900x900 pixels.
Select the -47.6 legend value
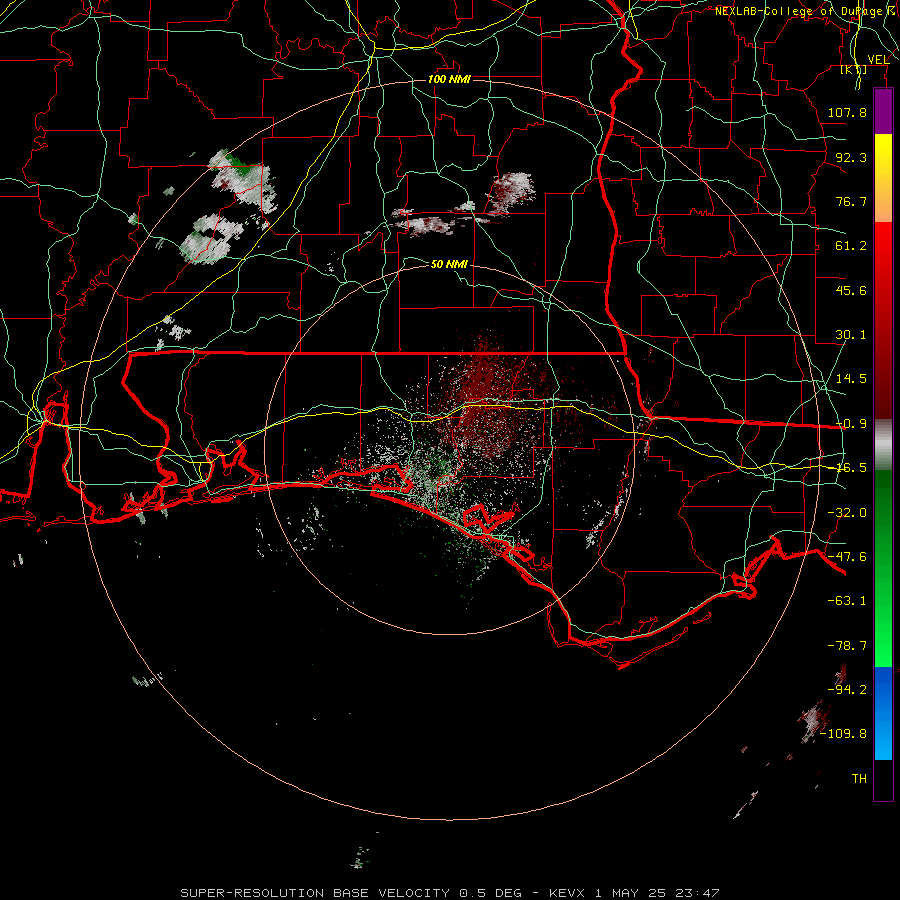[847, 557]
